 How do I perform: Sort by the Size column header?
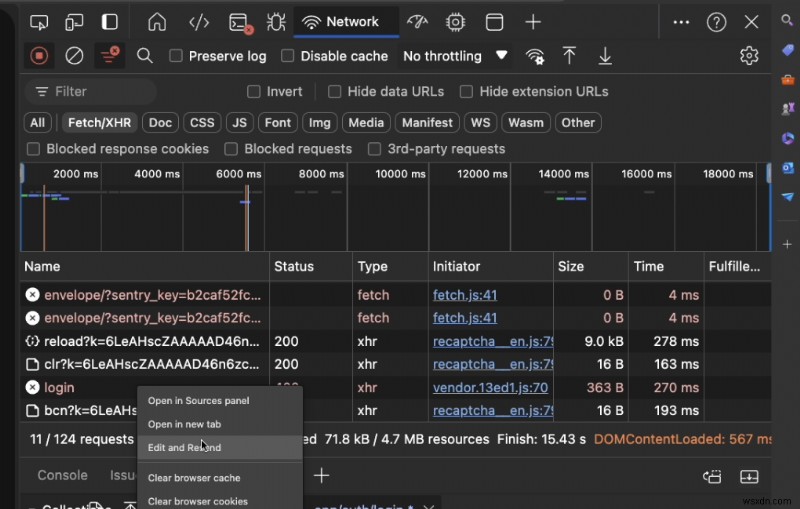pyautogui.click(x=590, y=267)
